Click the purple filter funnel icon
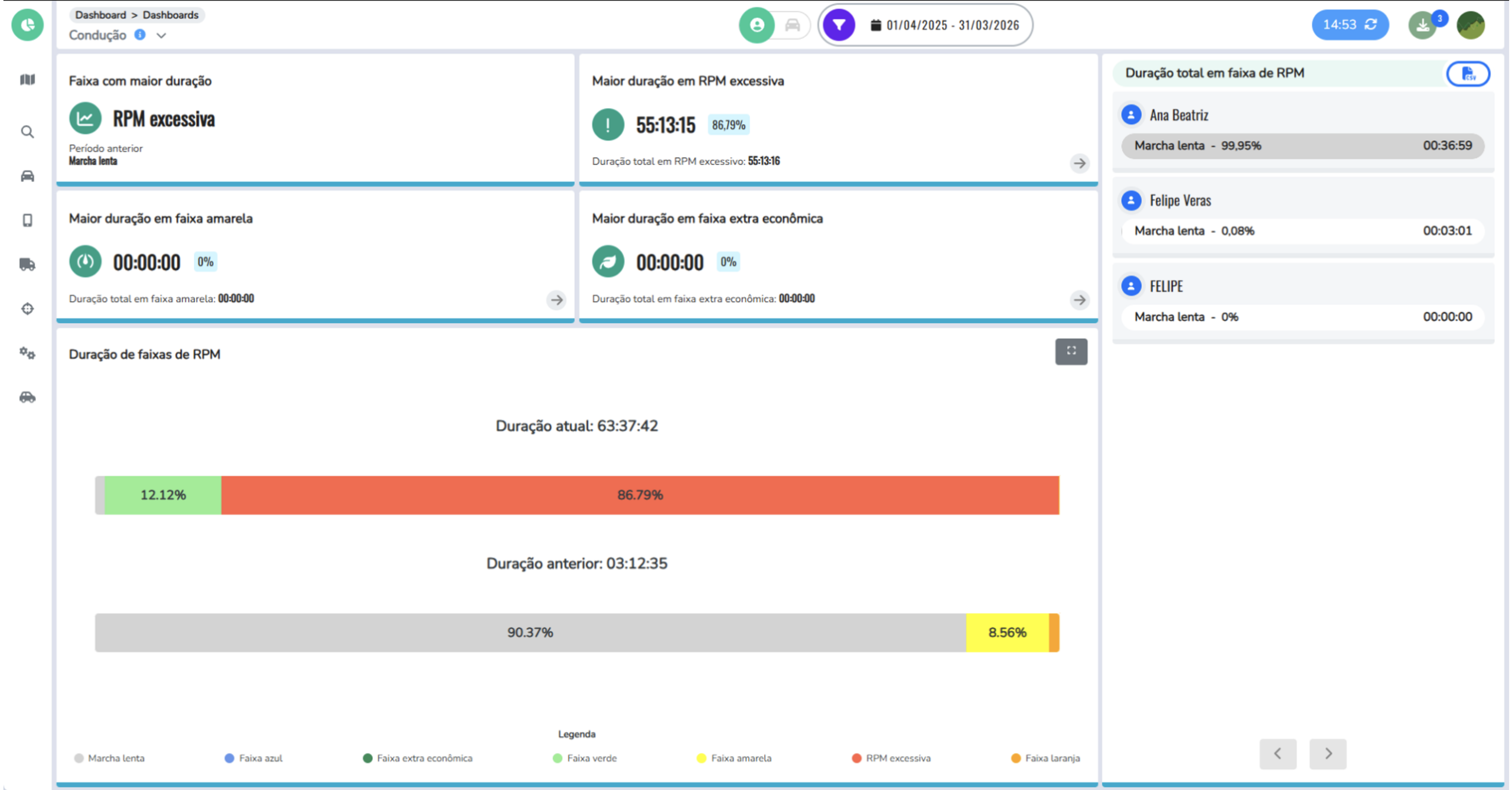This screenshot has width=1512, height=790. [839, 25]
